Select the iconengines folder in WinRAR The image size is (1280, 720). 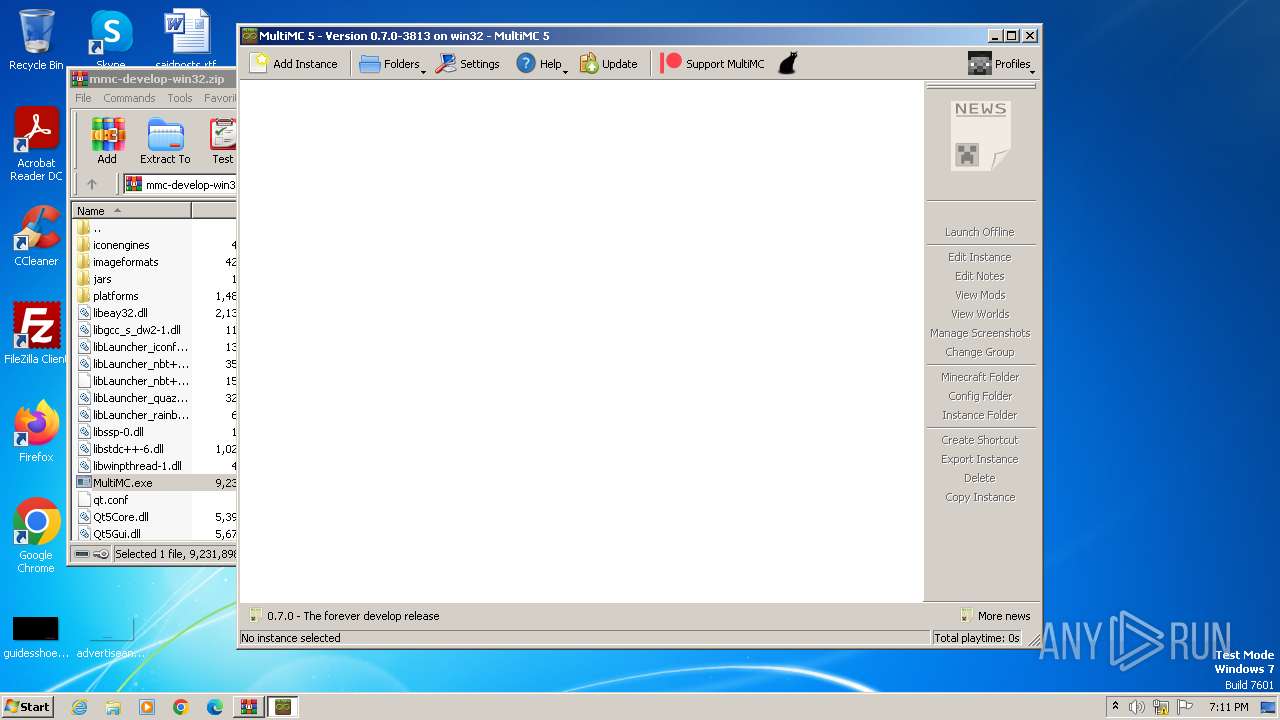pos(121,245)
